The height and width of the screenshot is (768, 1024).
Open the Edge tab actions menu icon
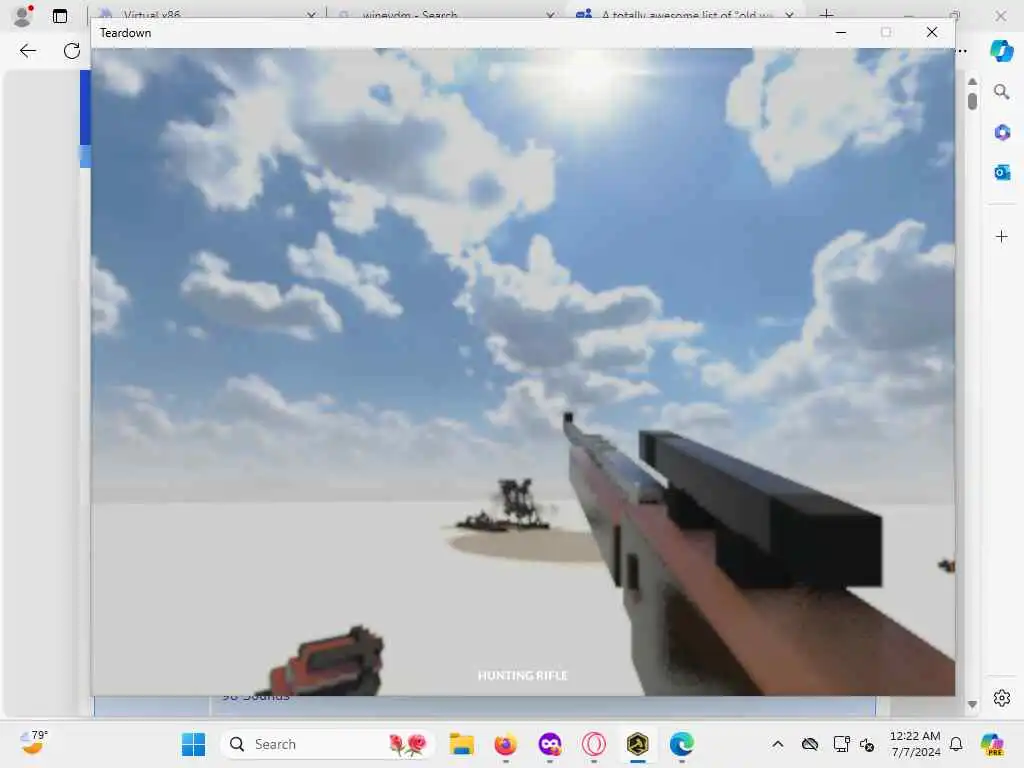59,16
